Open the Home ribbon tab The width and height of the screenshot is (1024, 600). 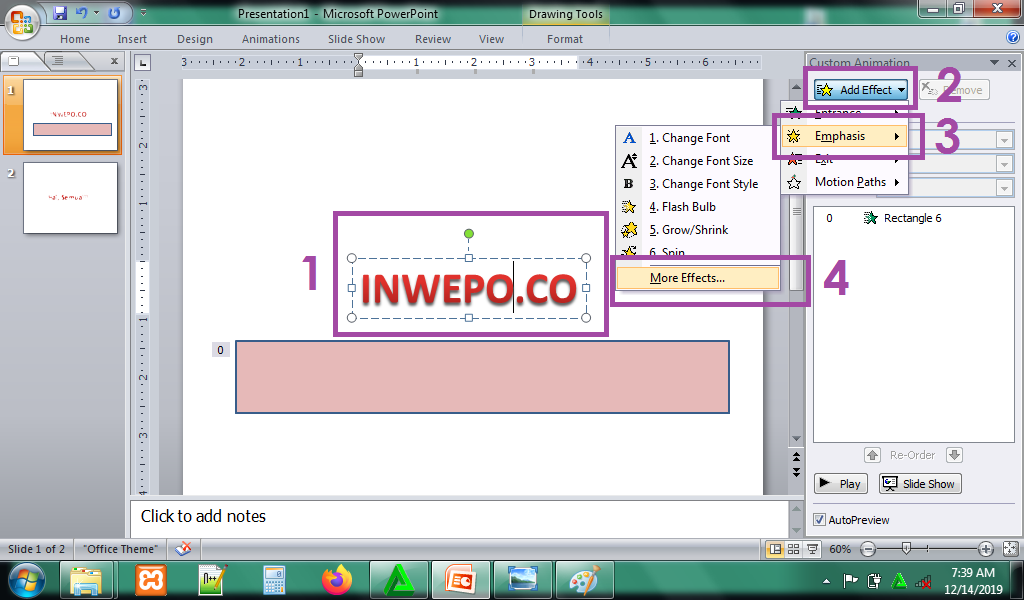75,39
